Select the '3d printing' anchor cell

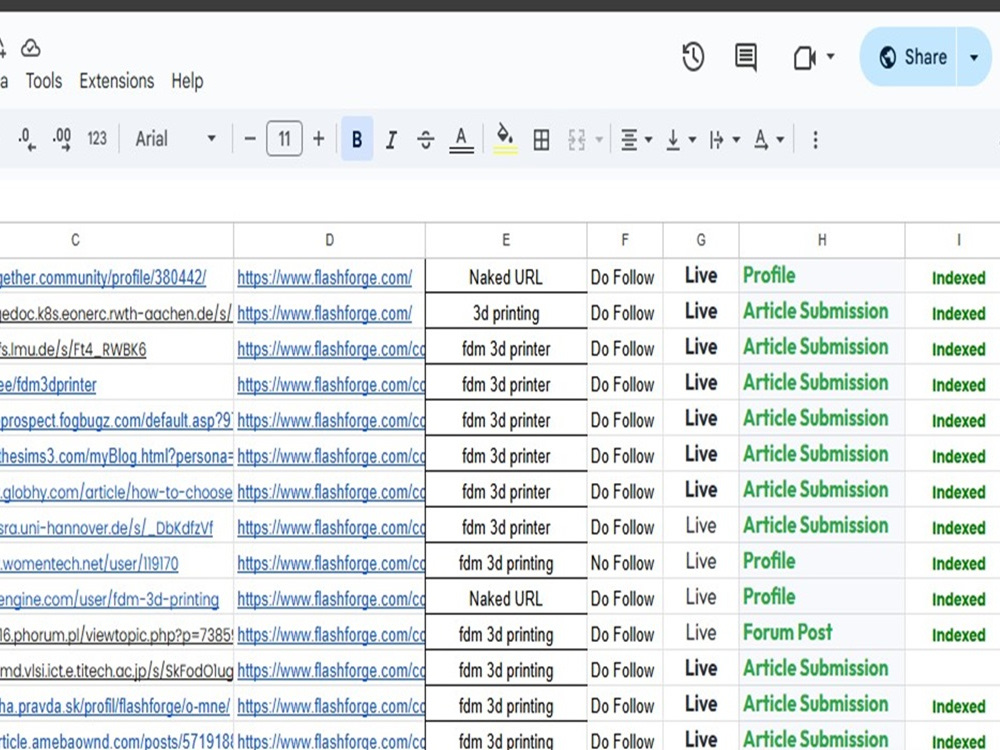506,313
